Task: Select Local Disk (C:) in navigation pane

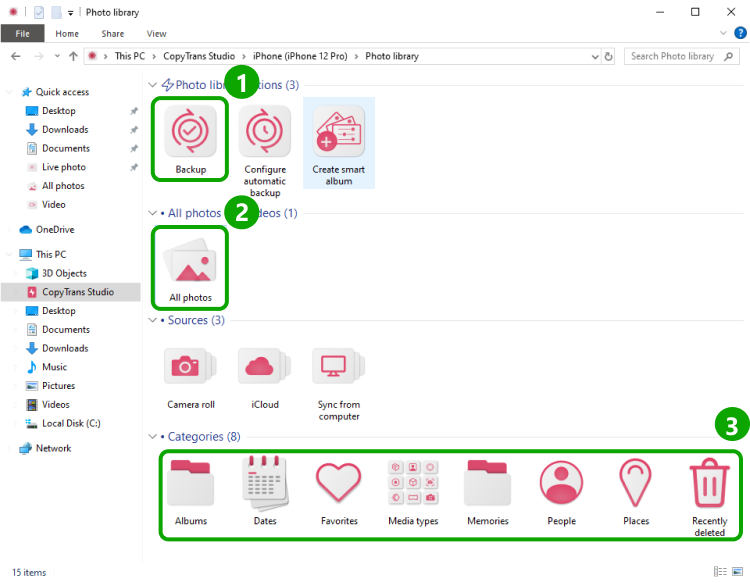Action: (x=71, y=423)
